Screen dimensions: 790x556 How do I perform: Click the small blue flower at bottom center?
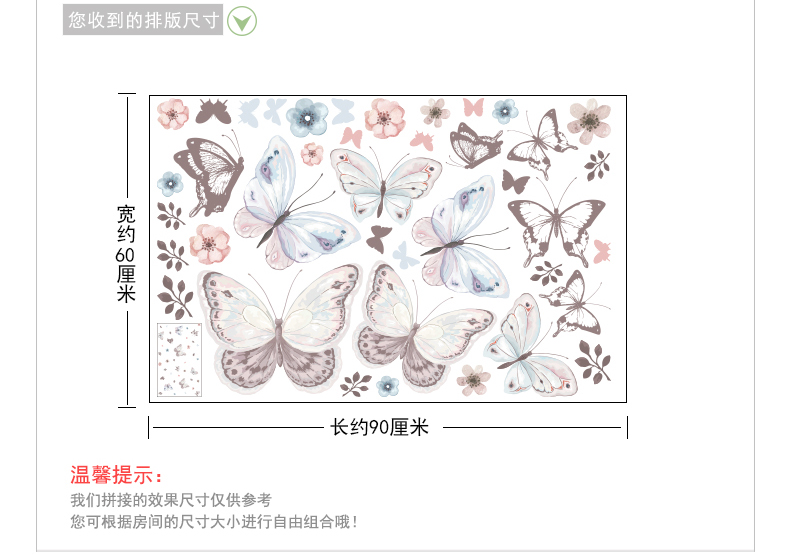(387, 386)
